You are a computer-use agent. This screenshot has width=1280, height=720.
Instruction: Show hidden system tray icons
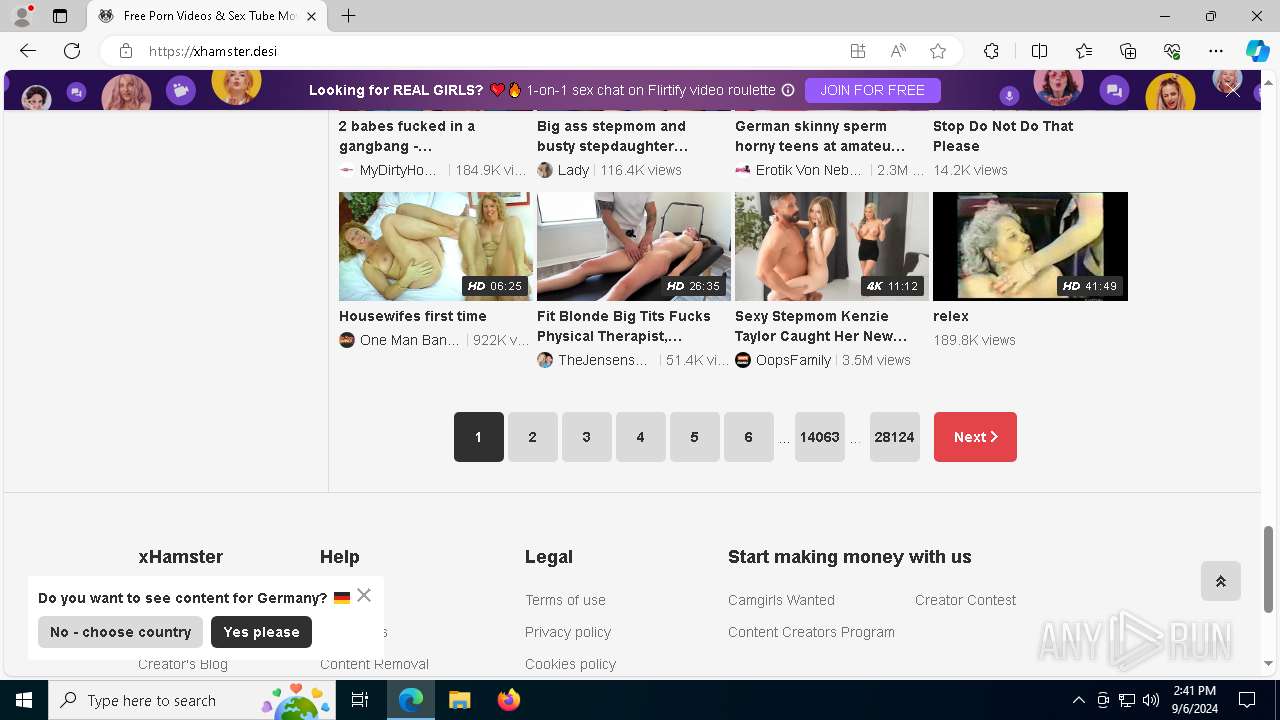pos(1078,700)
